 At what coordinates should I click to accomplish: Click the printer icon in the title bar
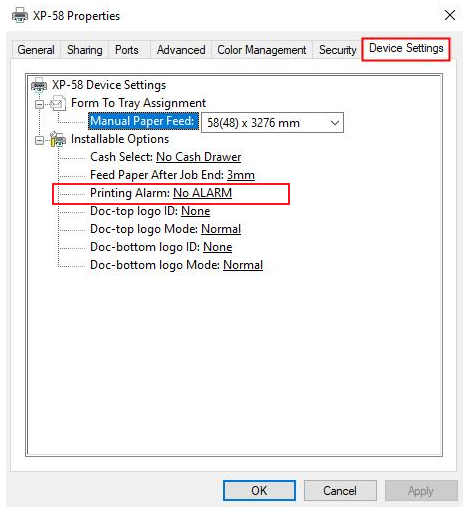pyautogui.click(x=20, y=15)
